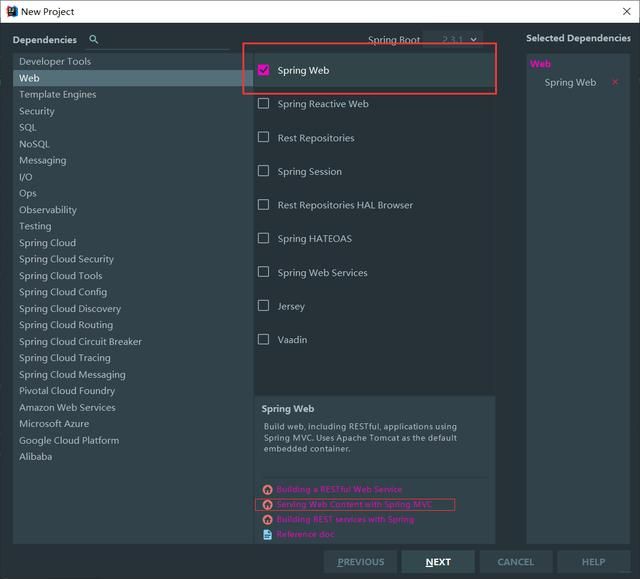Click the document icon beside Reference doc

pyautogui.click(x=267, y=535)
